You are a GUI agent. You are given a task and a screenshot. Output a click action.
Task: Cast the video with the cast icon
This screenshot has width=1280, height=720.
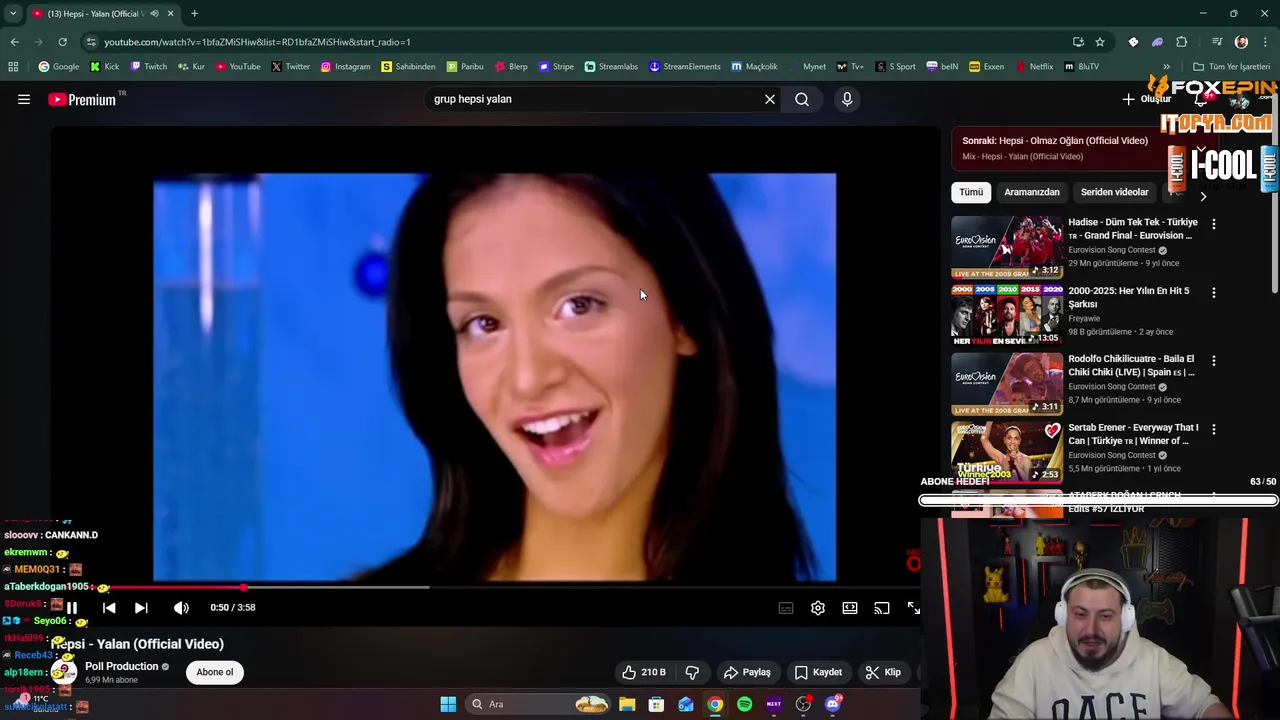pyautogui.click(x=882, y=608)
